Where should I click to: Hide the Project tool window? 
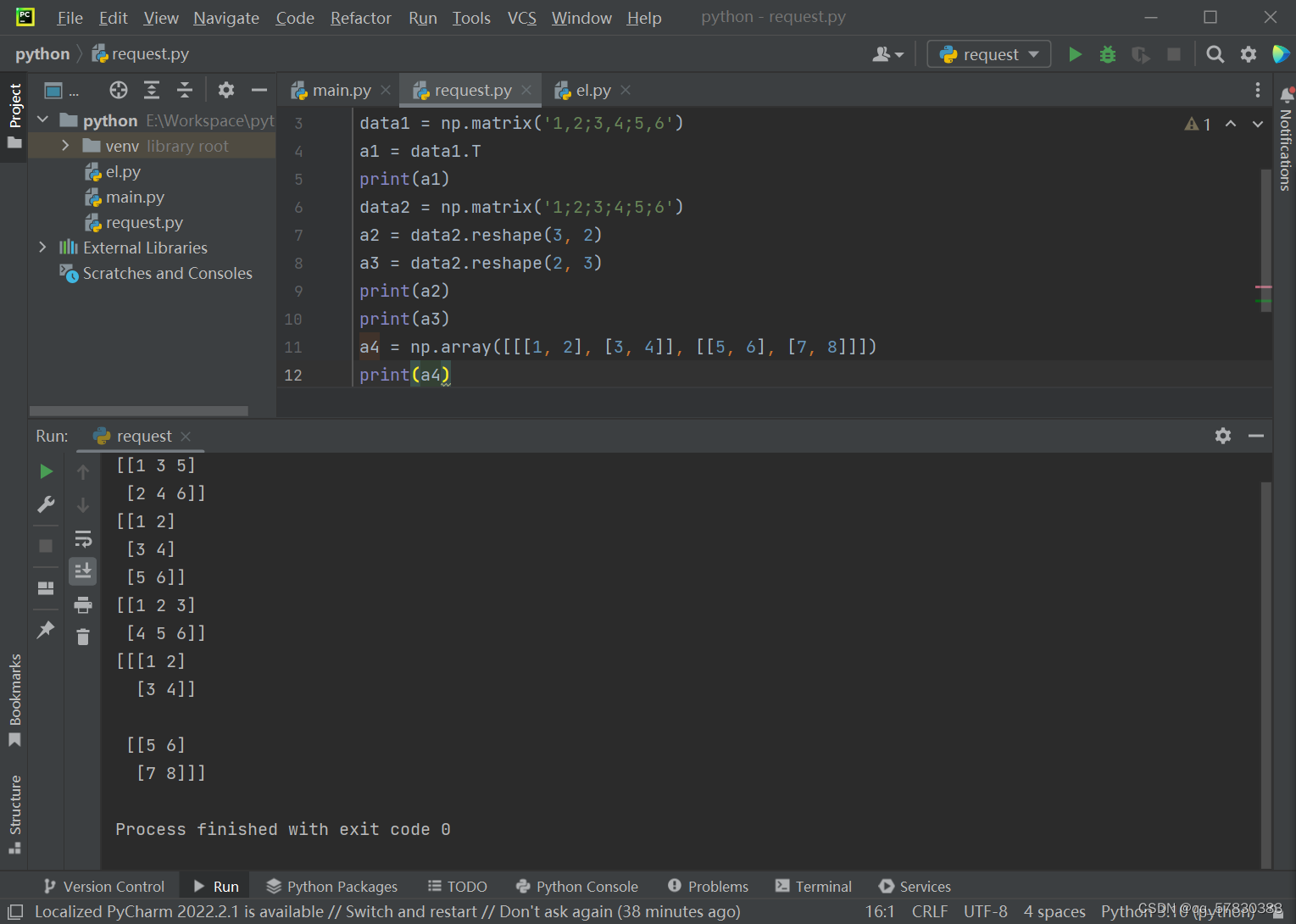click(259, 90)
